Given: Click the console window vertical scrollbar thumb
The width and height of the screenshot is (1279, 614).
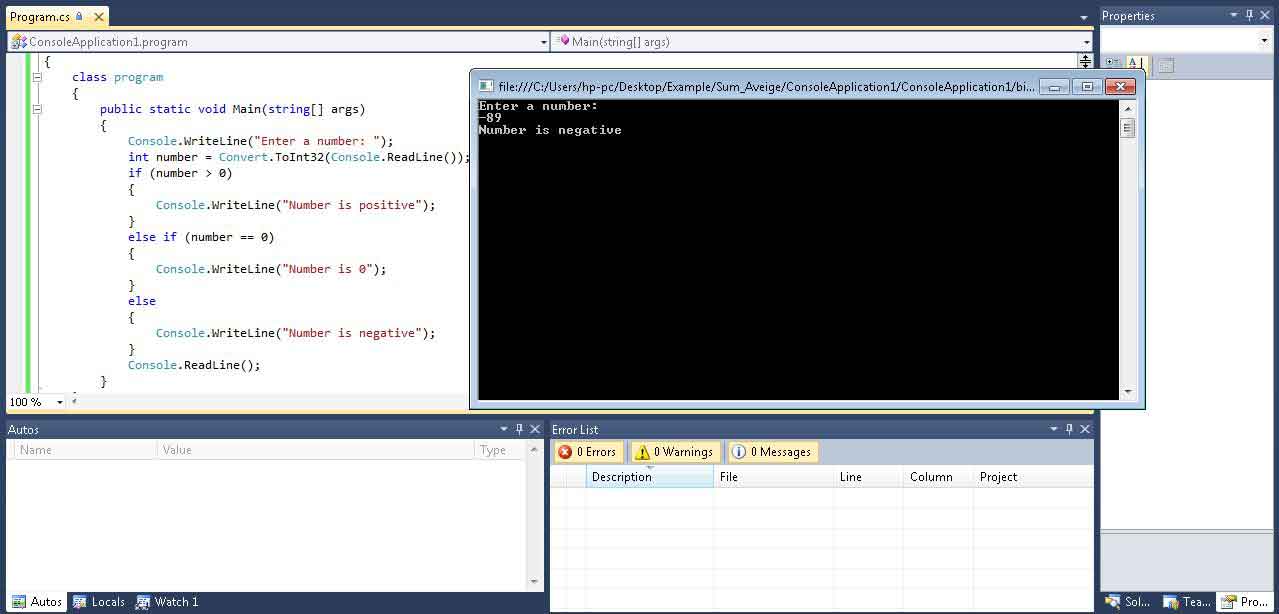Looking at the screenshot, I should tap(1128, 128).
